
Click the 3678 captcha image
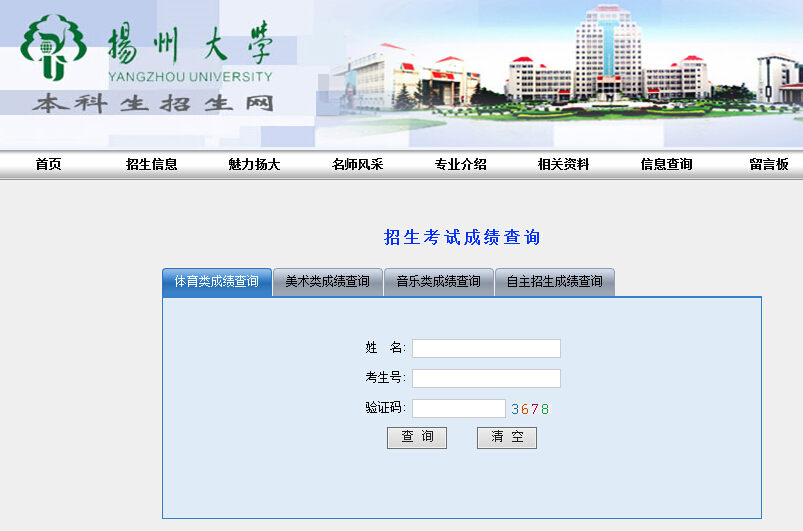pyautogui.click(x=530, y=409)
